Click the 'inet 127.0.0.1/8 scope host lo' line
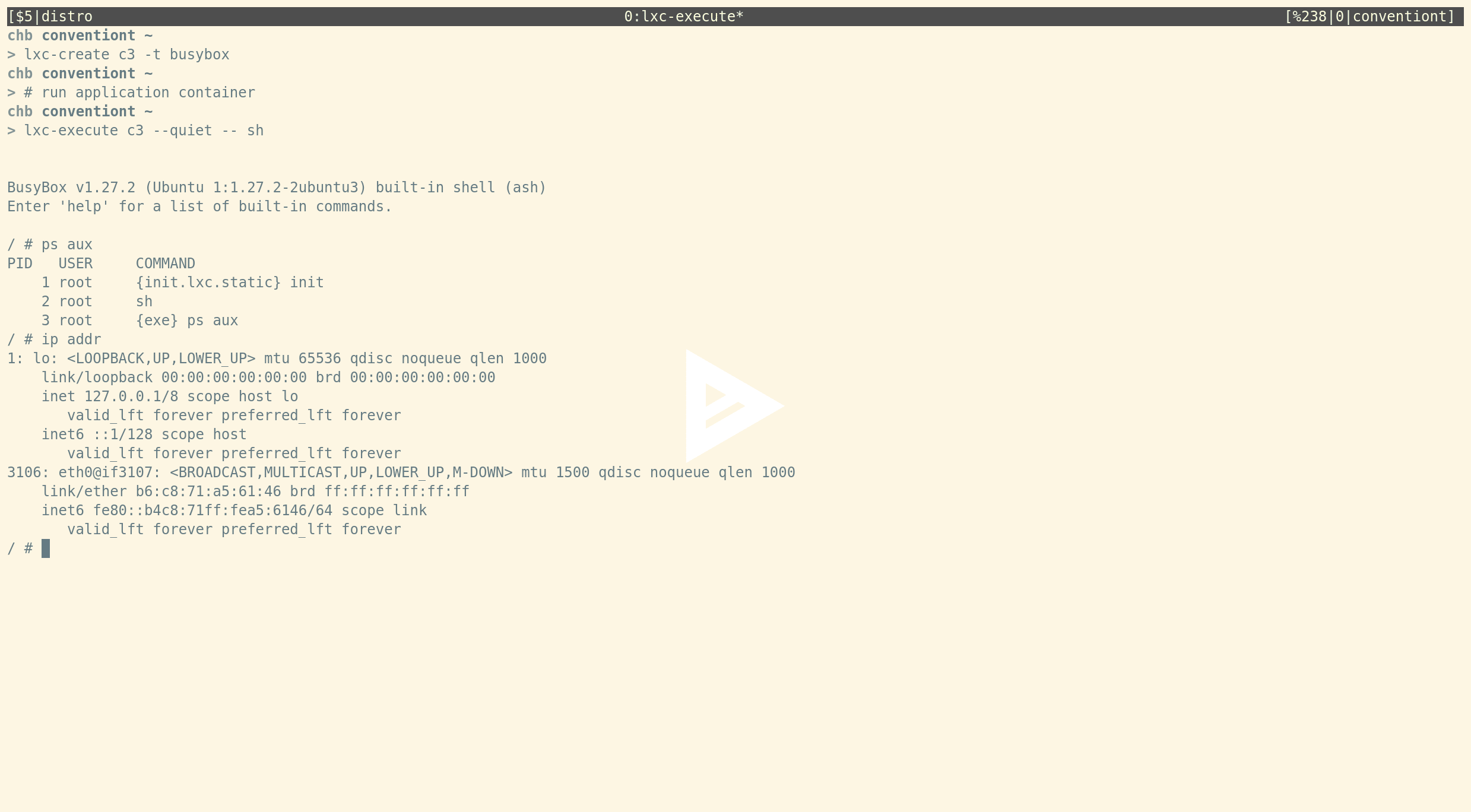Image resolution: width=1471 pixels, height=812 pixels. [170, 397]
